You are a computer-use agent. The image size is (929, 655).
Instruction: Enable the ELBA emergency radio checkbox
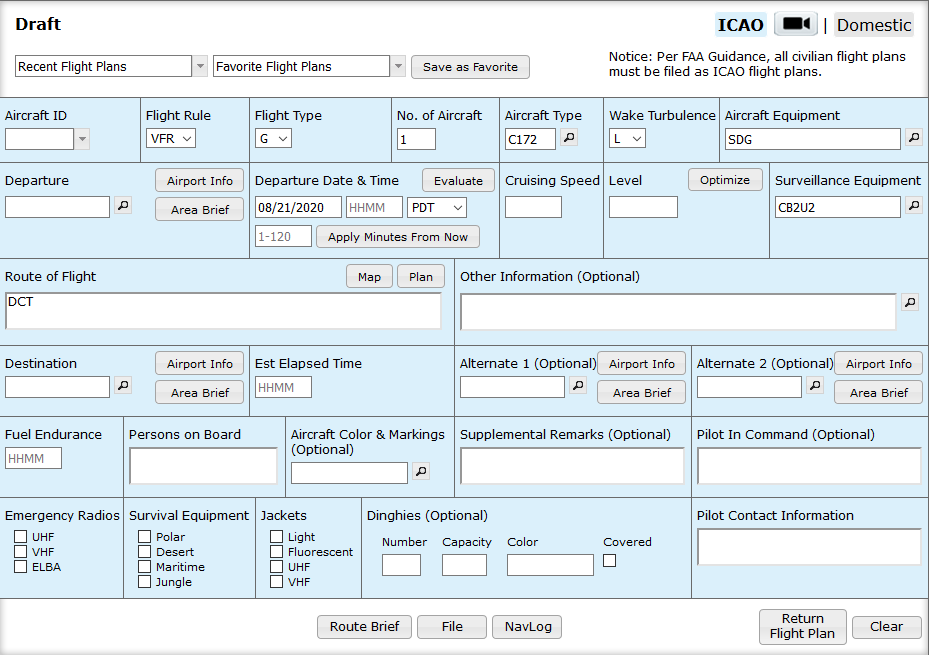click(20, 567)
